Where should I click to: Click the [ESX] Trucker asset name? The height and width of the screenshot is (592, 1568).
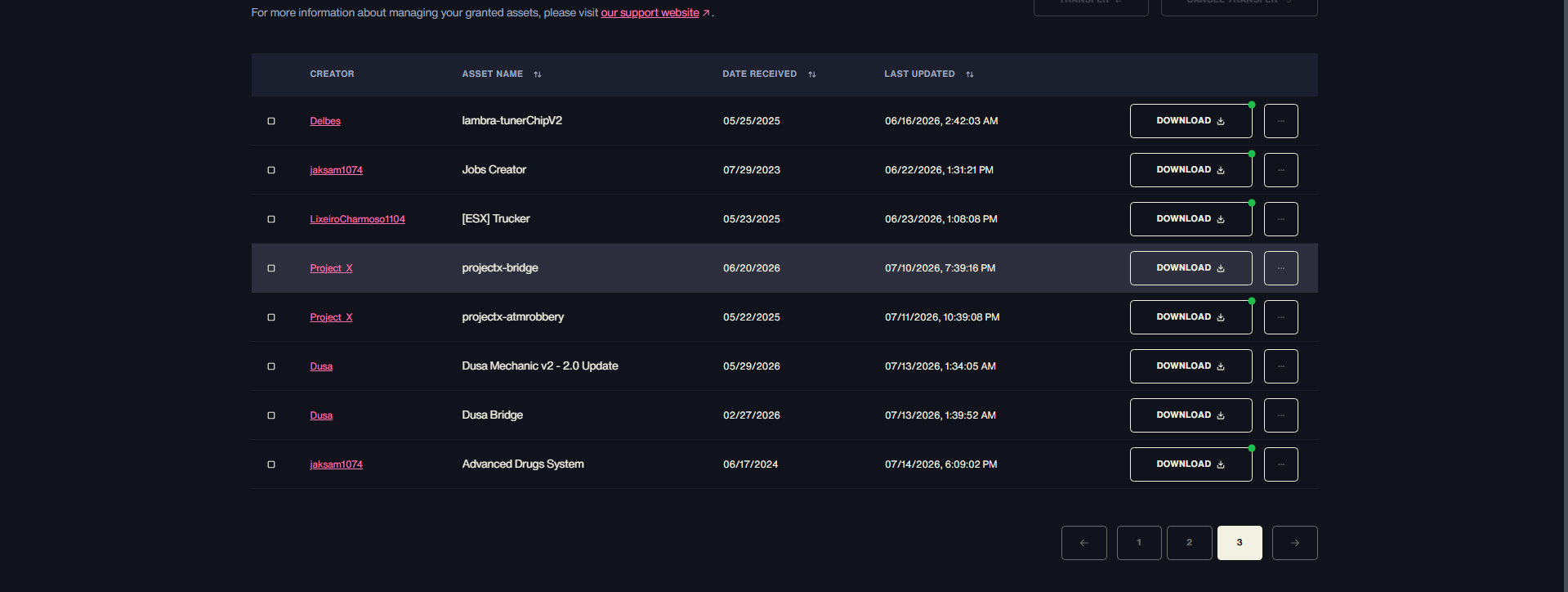pyautogui.click(x=495, y=219)
